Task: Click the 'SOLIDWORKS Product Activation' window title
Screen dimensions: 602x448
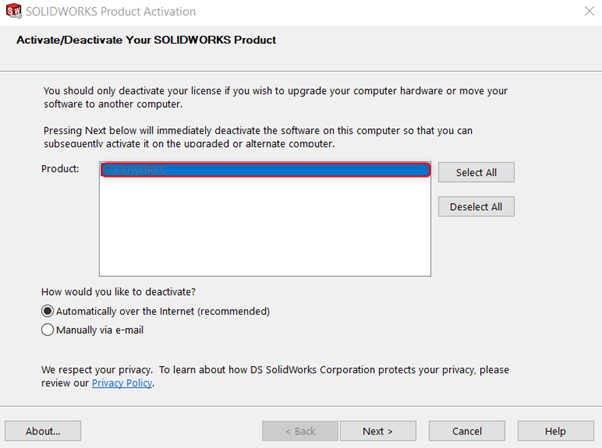Action: pyautogui.click(x=111, y=12)
